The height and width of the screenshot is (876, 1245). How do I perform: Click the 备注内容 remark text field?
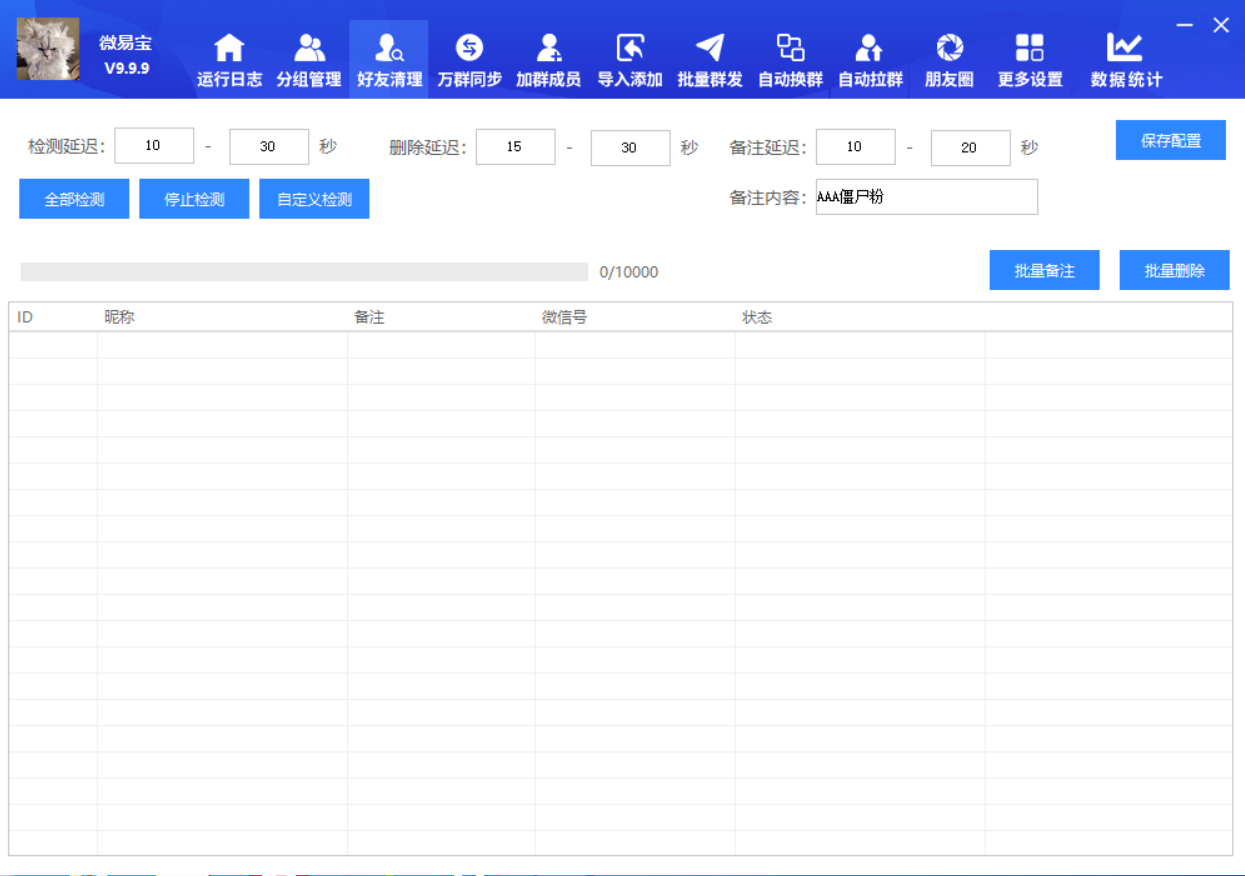[926, 196]
